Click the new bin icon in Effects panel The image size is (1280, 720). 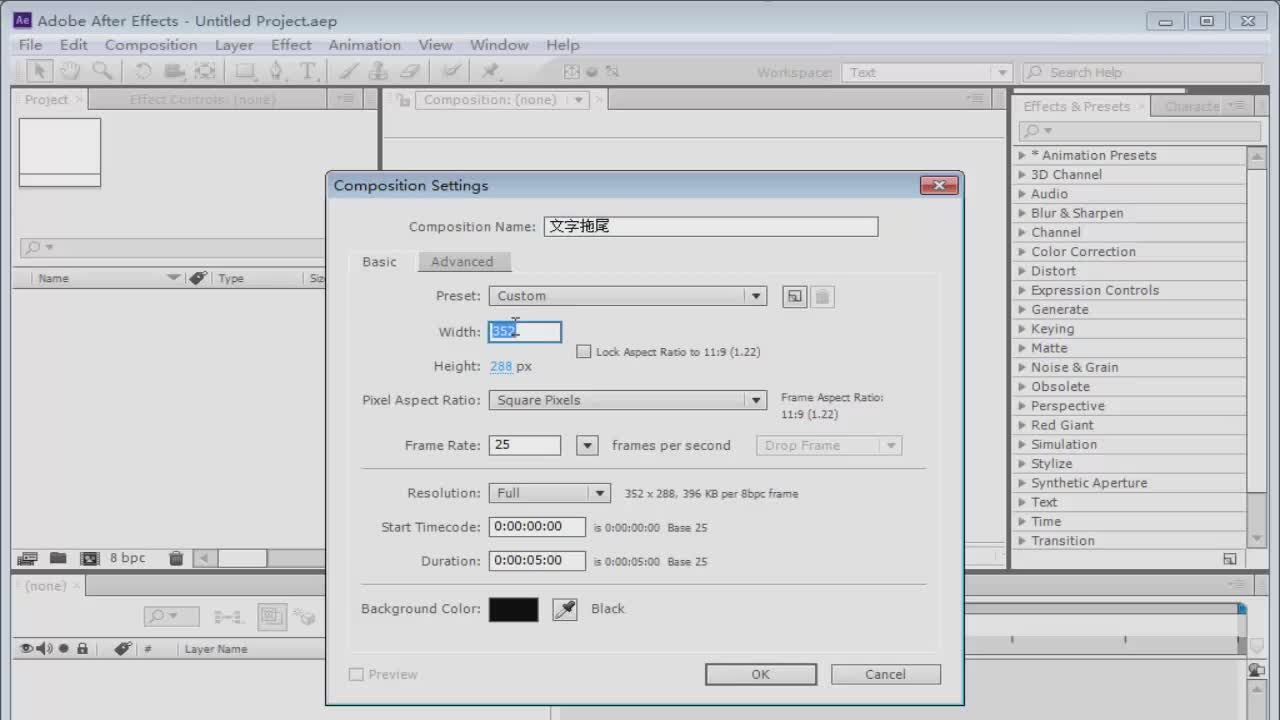pyautogui.click(x=1230, y=559)
